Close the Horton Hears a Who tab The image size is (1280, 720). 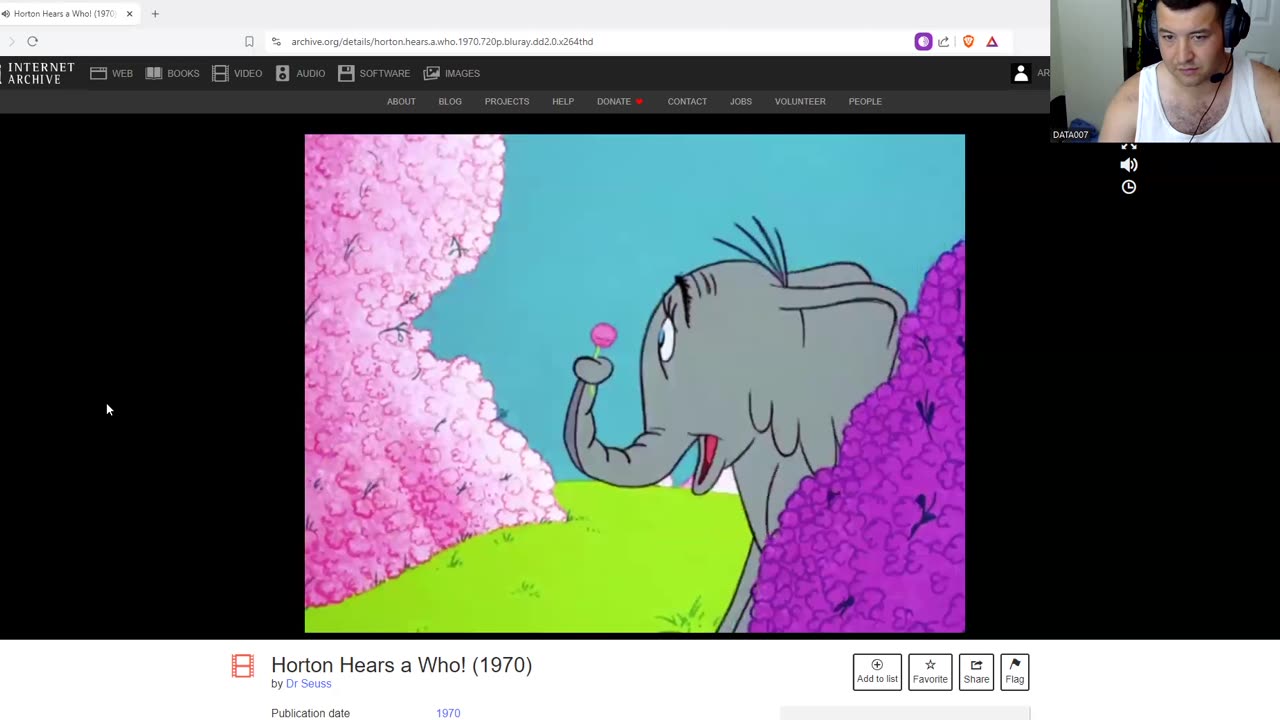[x=129, y=14]
